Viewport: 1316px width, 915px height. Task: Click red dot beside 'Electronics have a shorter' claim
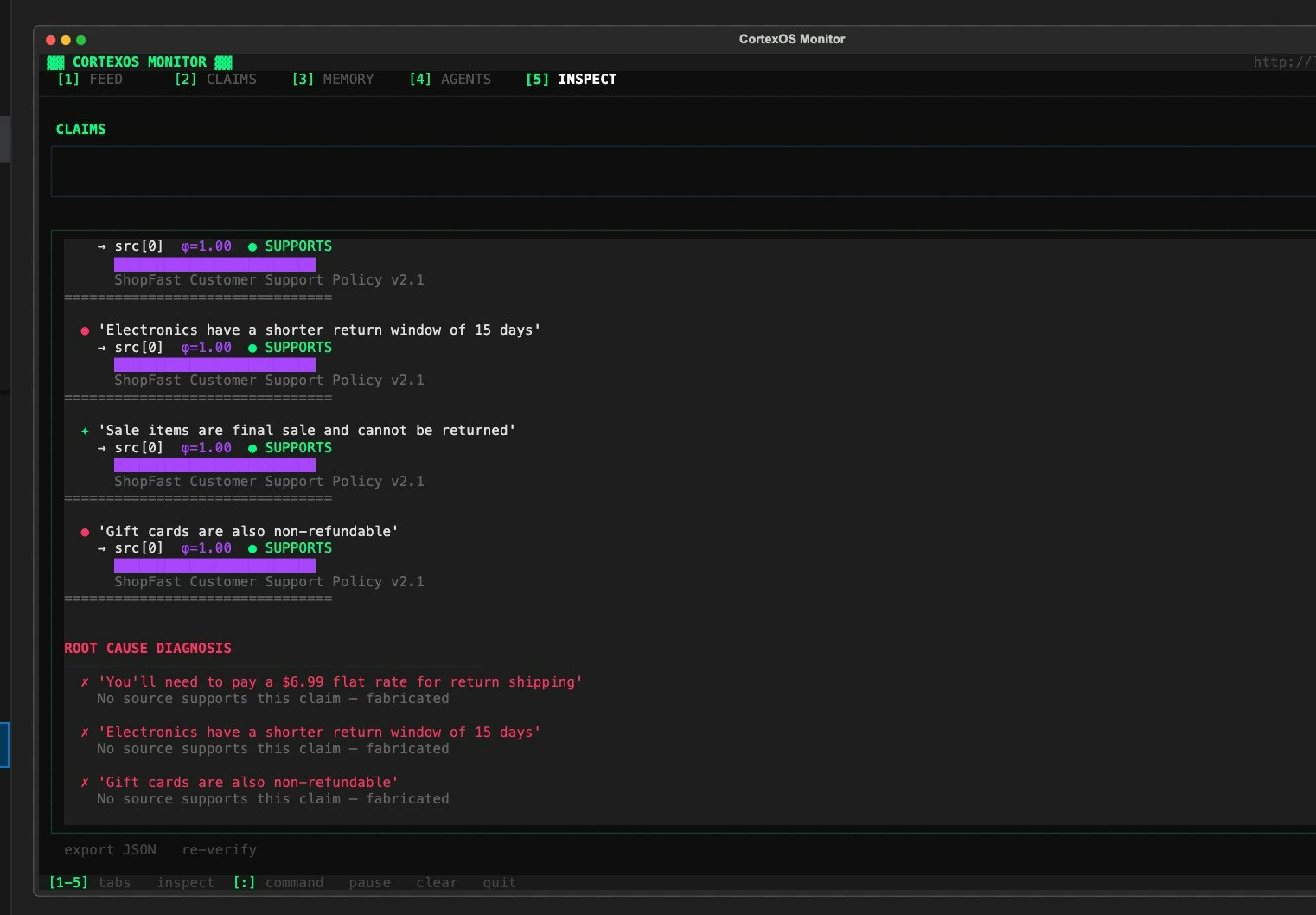pyautogui.click(x=85, y=330)
